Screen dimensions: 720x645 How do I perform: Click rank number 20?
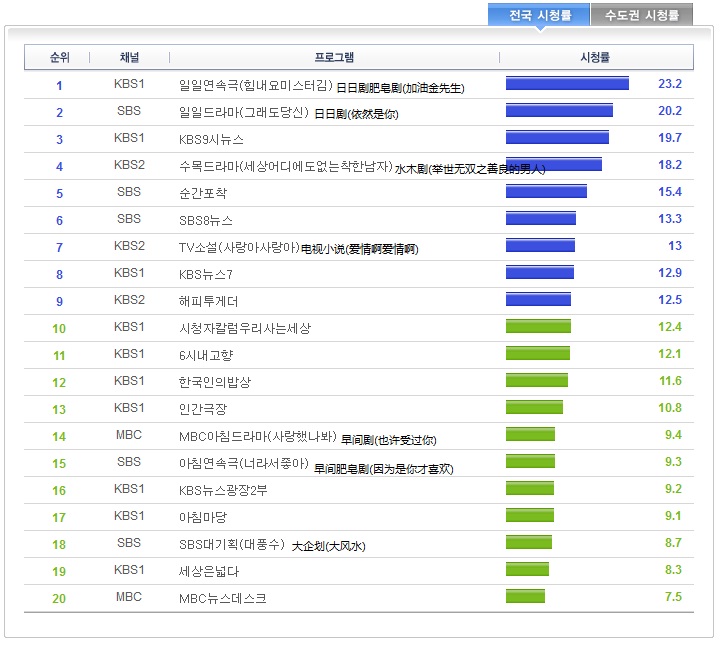59,599
